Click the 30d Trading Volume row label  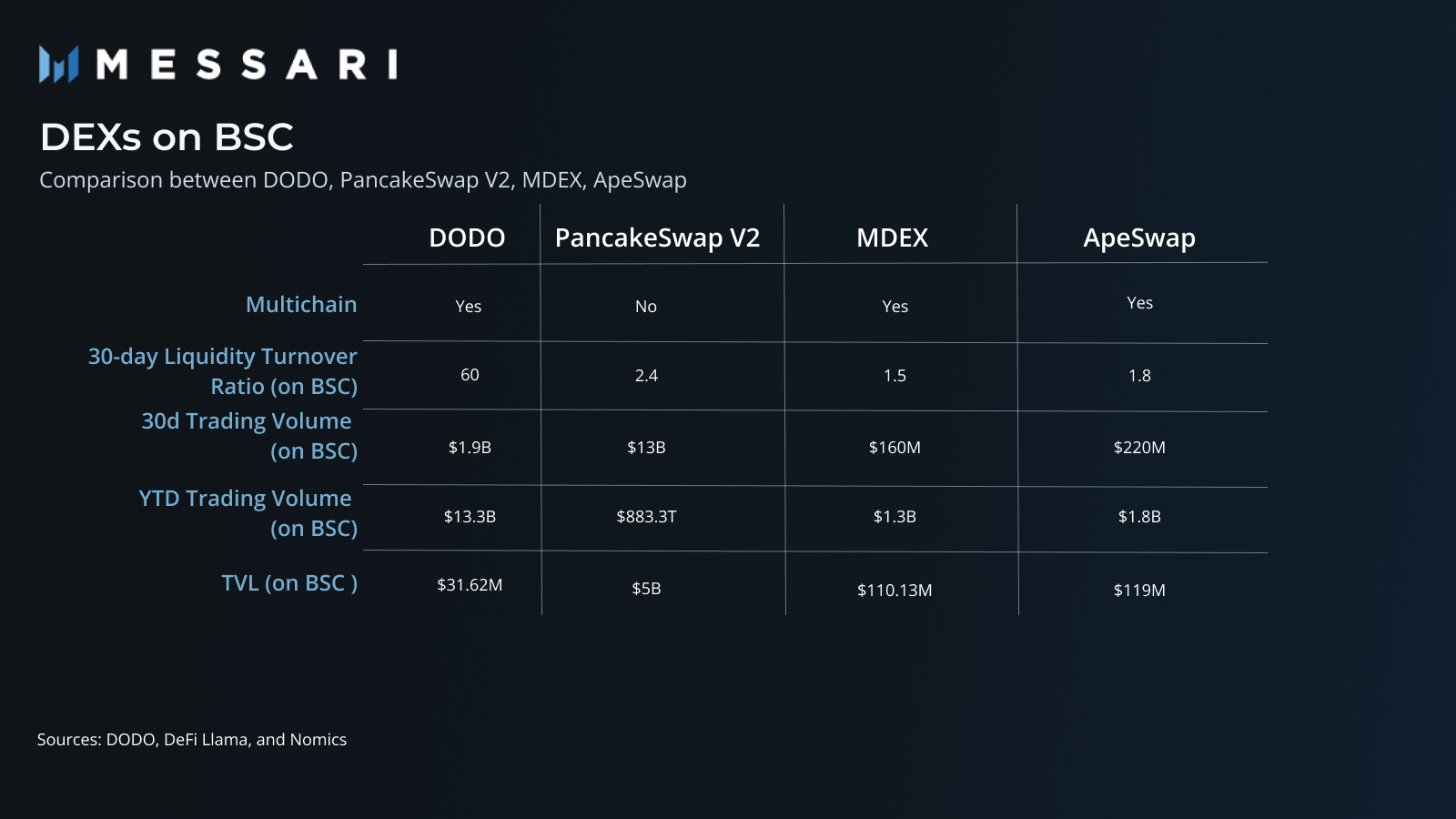pos(248,436)
